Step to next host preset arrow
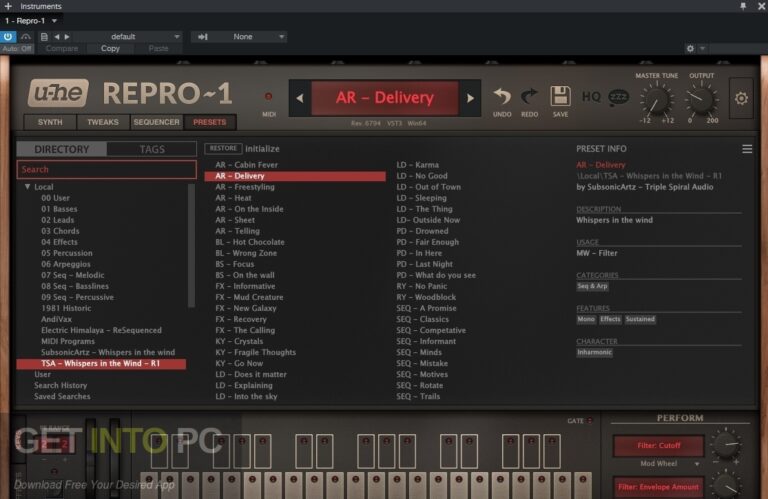768x499 pixels. (x=67, y=37)
